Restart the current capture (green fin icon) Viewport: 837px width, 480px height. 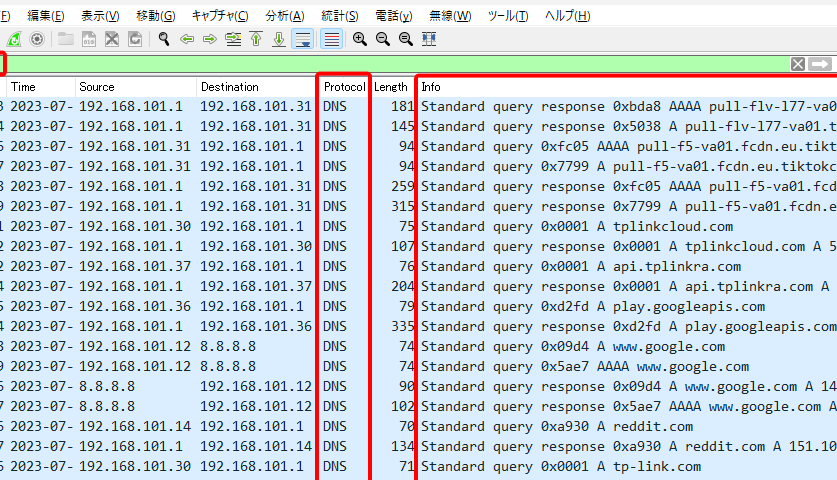14,39
